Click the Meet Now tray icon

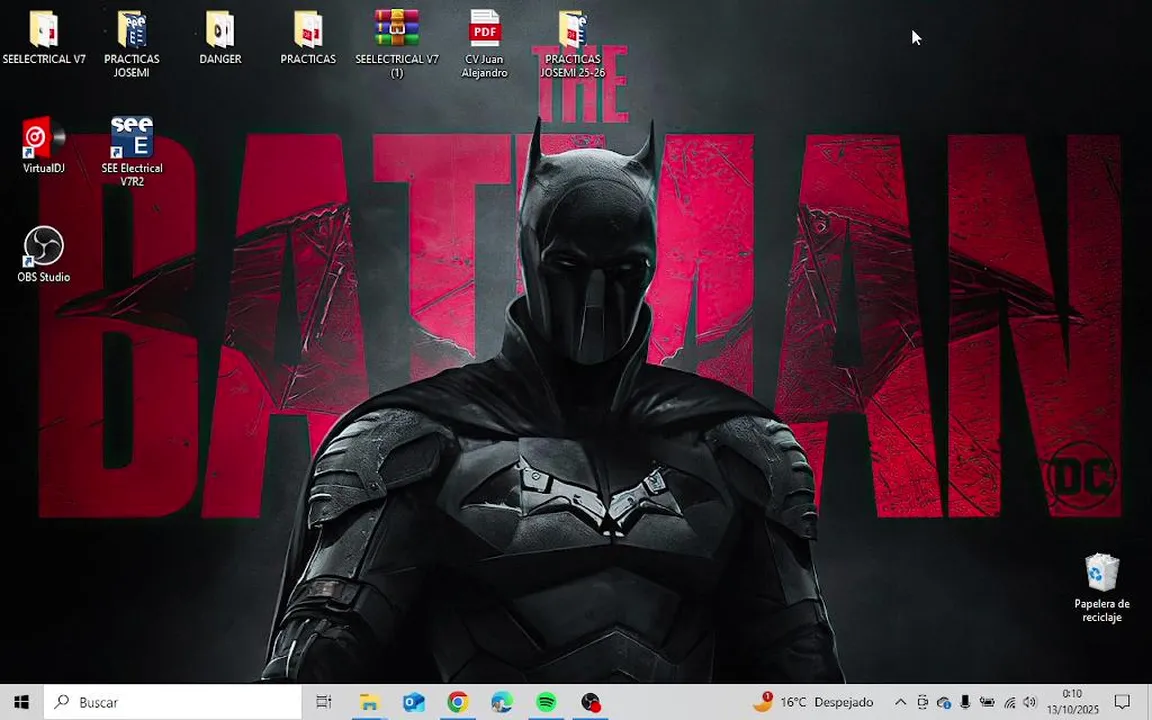pos(923,702)
